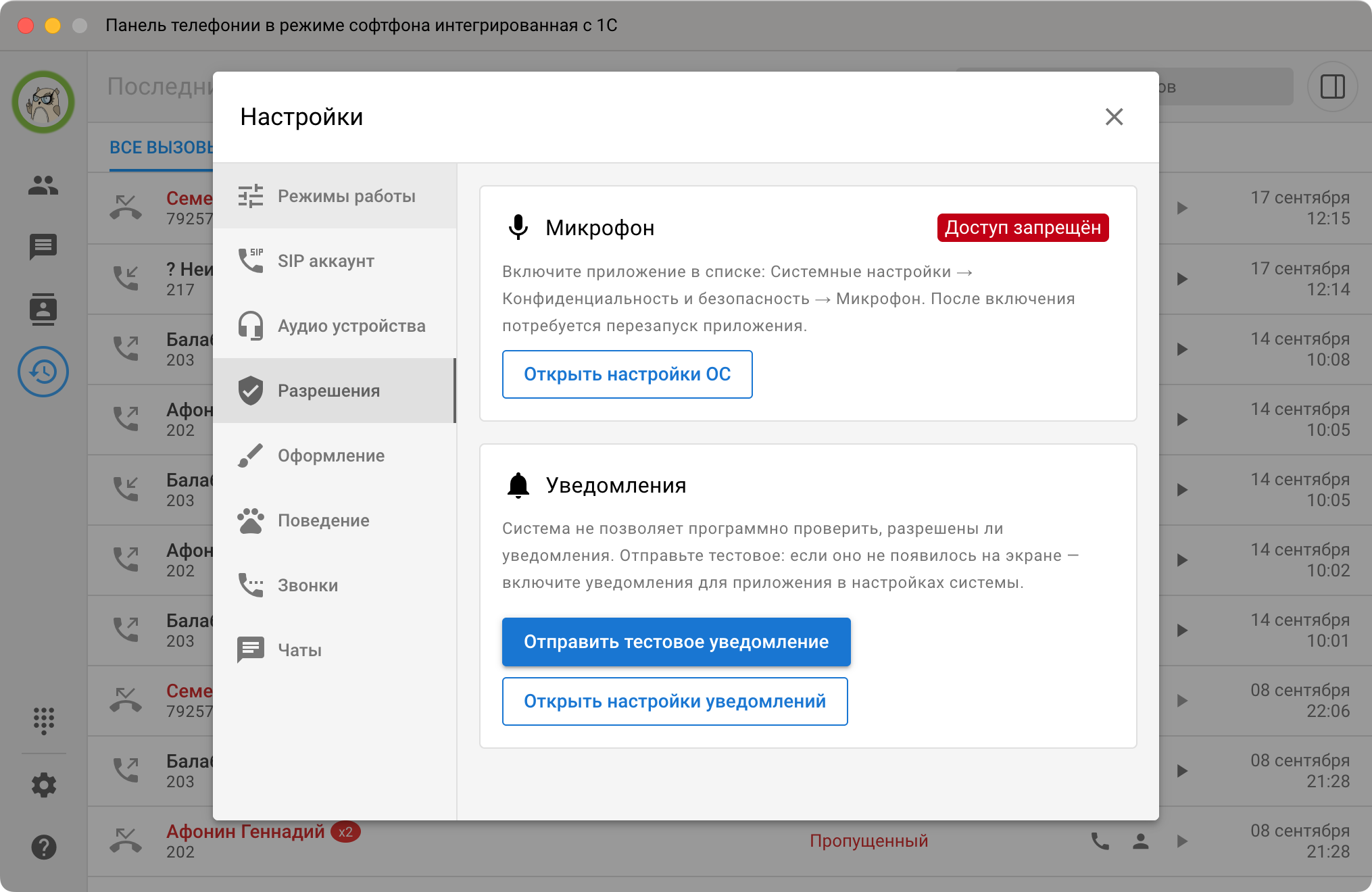Click Открыть настройки уведомлений button

coord(675,701)
